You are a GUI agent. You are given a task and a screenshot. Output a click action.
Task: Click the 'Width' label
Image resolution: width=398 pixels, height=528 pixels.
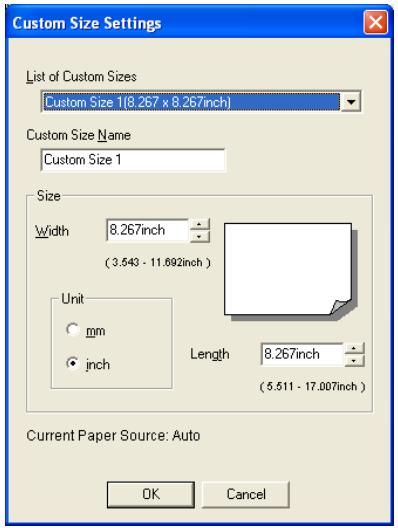pyautogui.click(x=52, y=231)
